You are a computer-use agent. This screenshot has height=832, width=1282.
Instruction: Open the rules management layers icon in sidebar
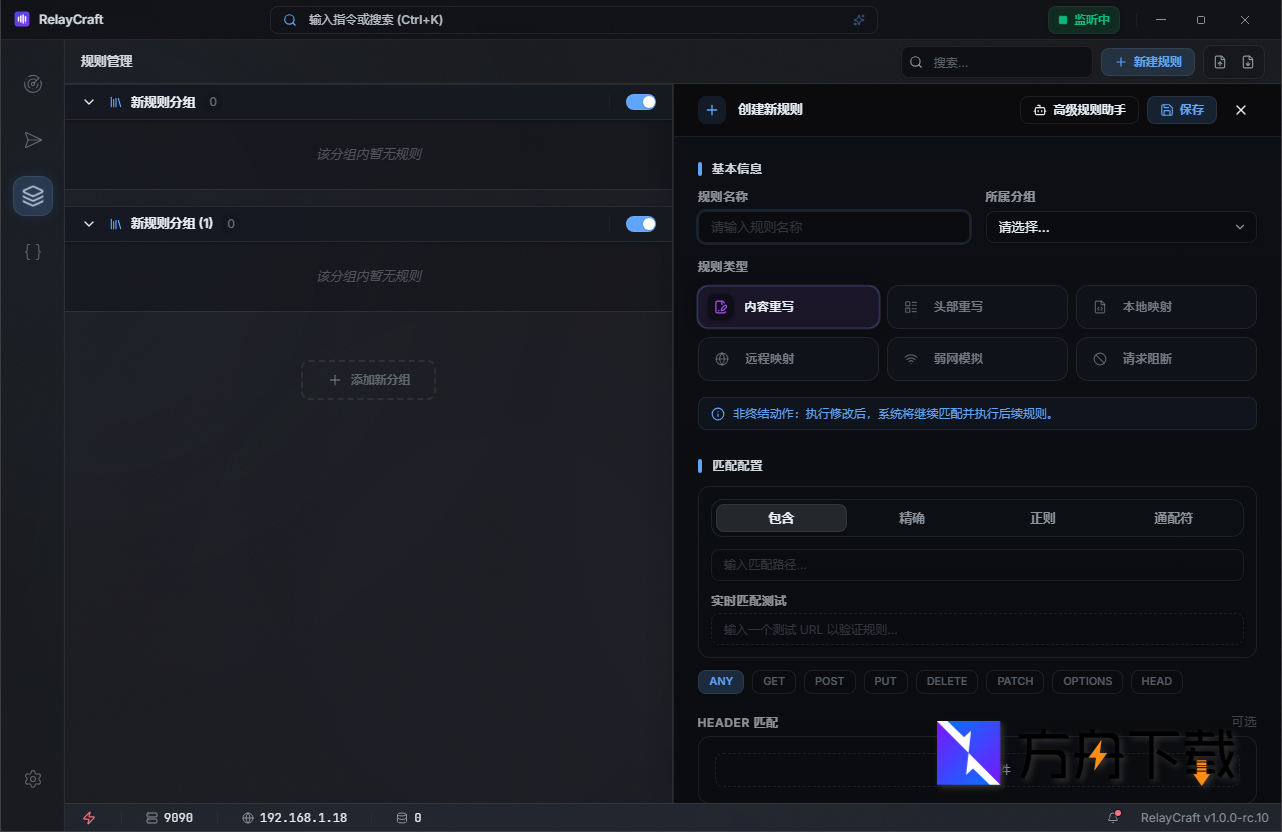click(33, 195)
